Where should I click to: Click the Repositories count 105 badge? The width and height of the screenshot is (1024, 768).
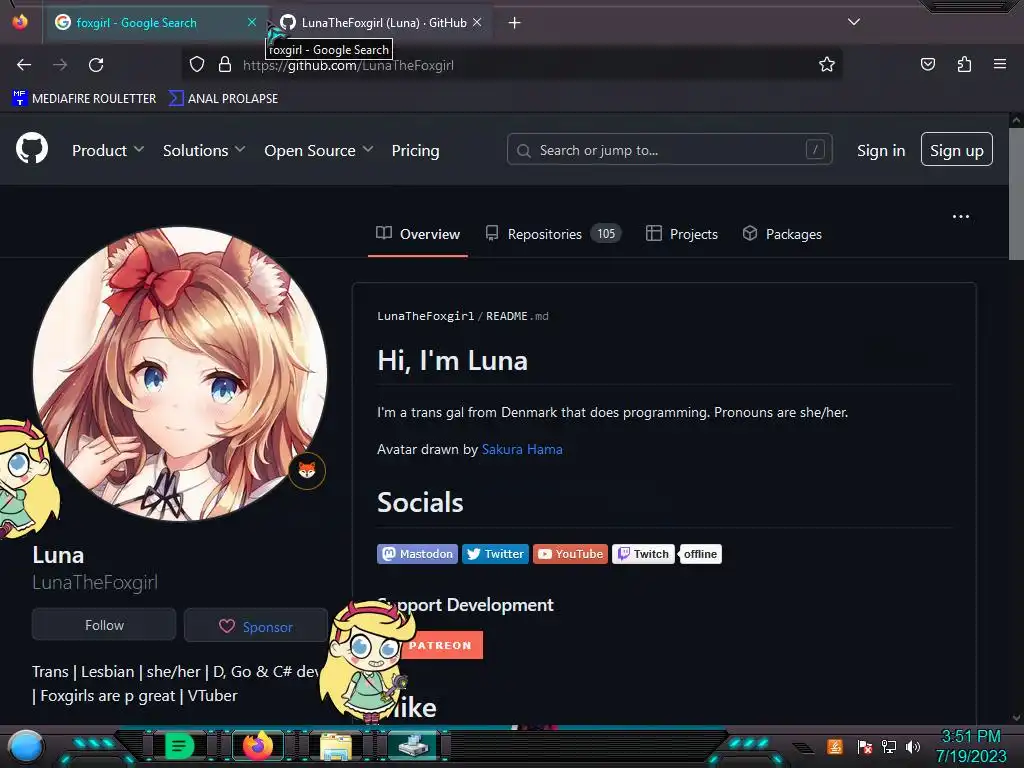[606, 233]
